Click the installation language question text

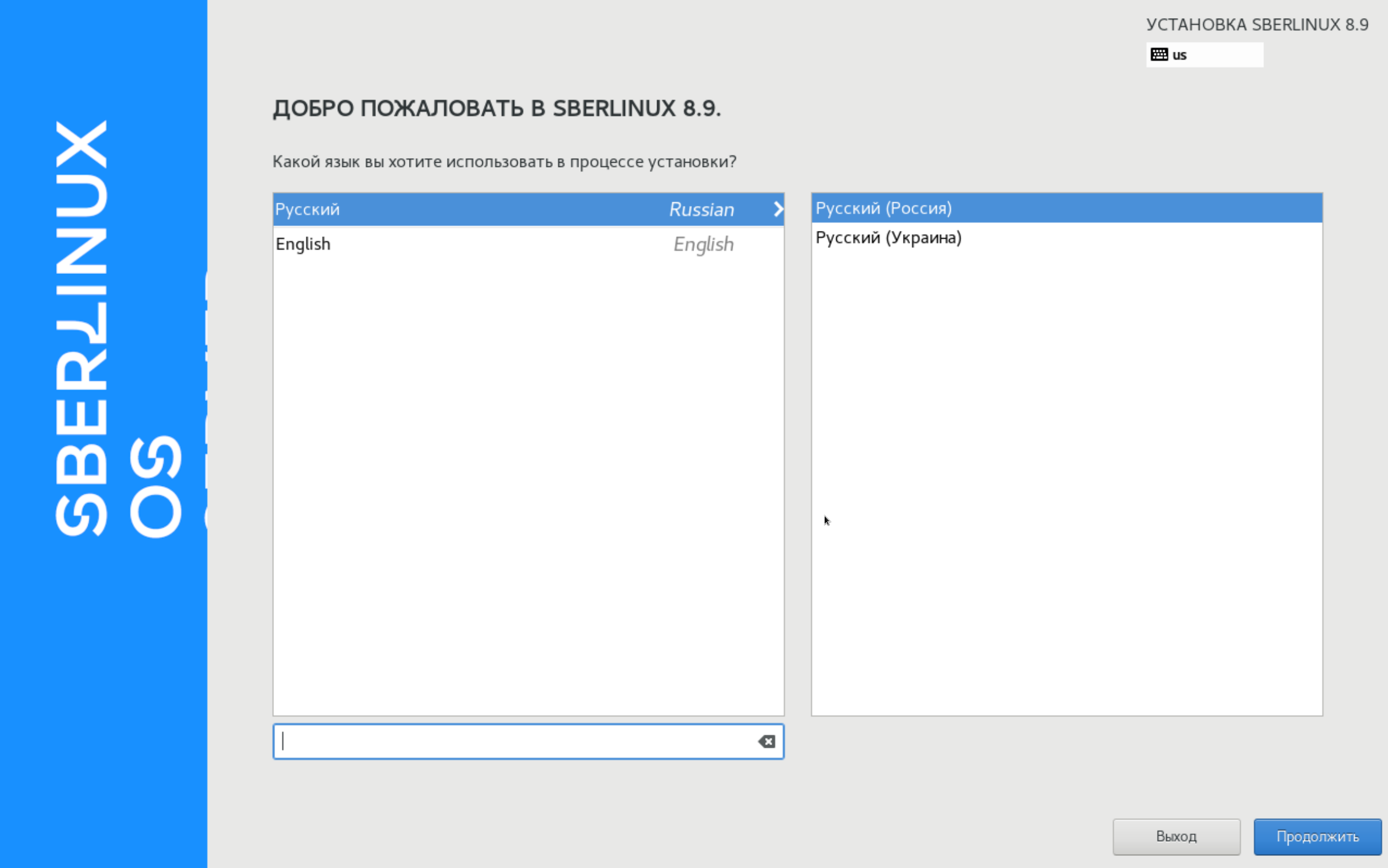(504, 162)
